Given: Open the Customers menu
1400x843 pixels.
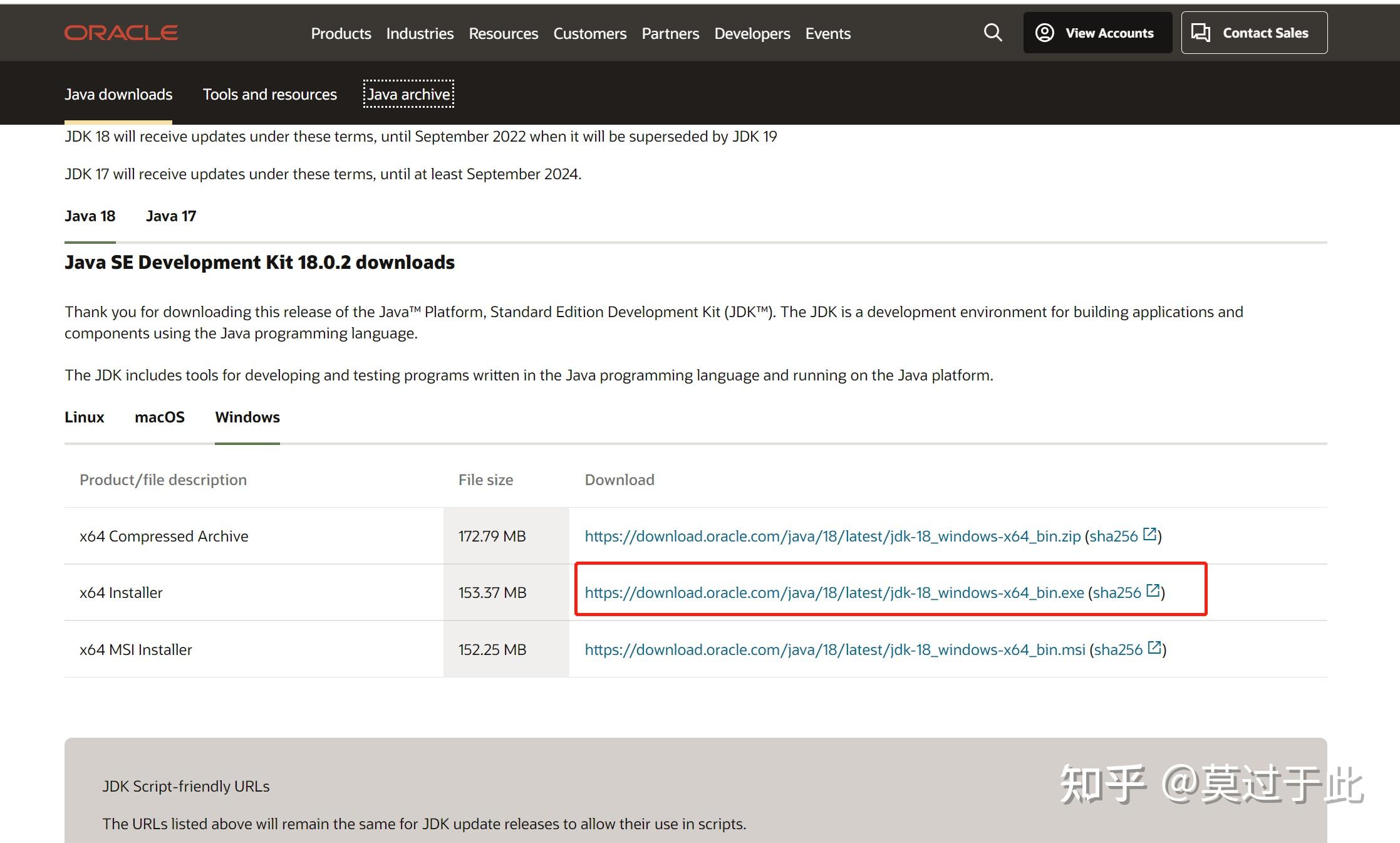Looking at the screenshot, I should point(589,33).
